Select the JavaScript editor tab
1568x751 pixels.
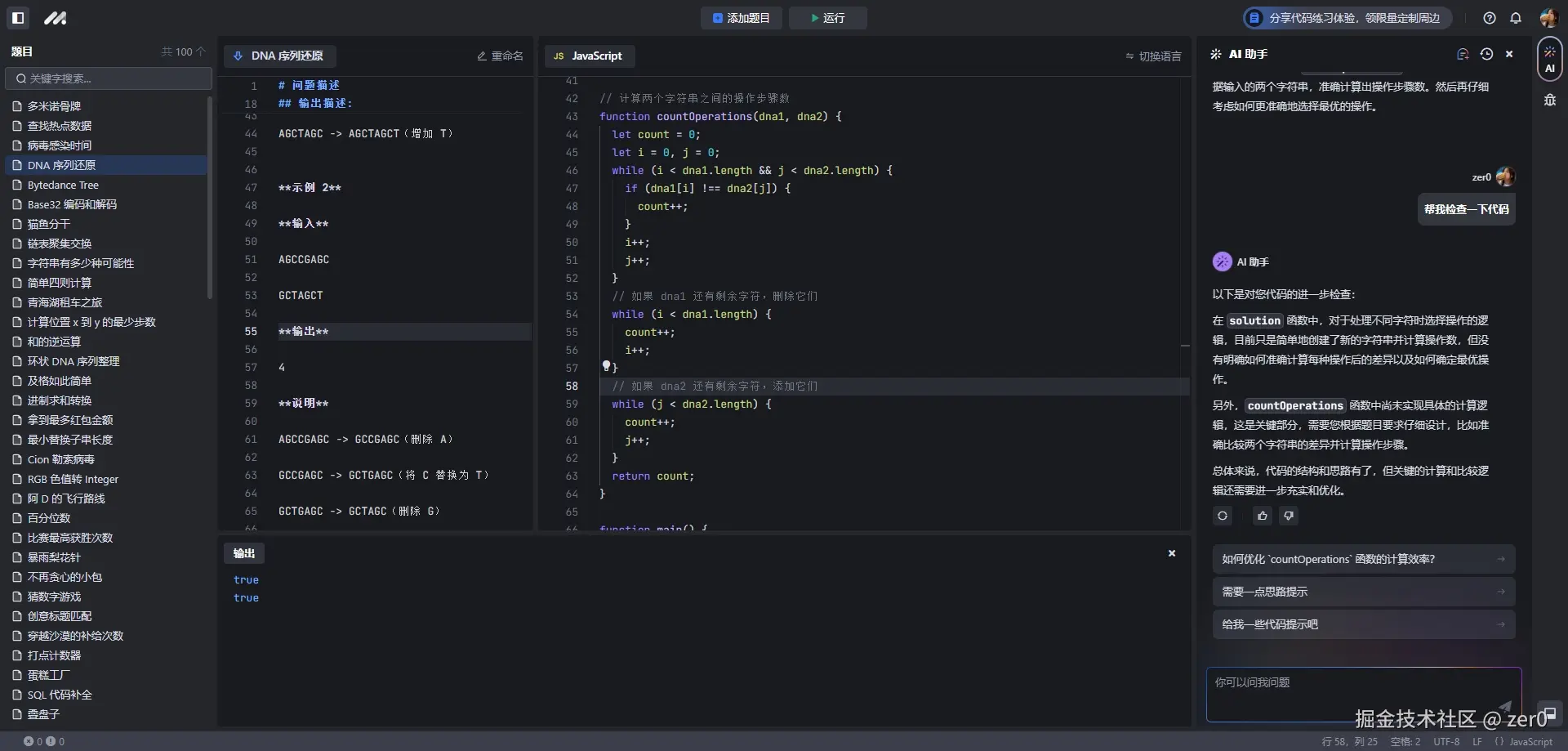point(589,56)
